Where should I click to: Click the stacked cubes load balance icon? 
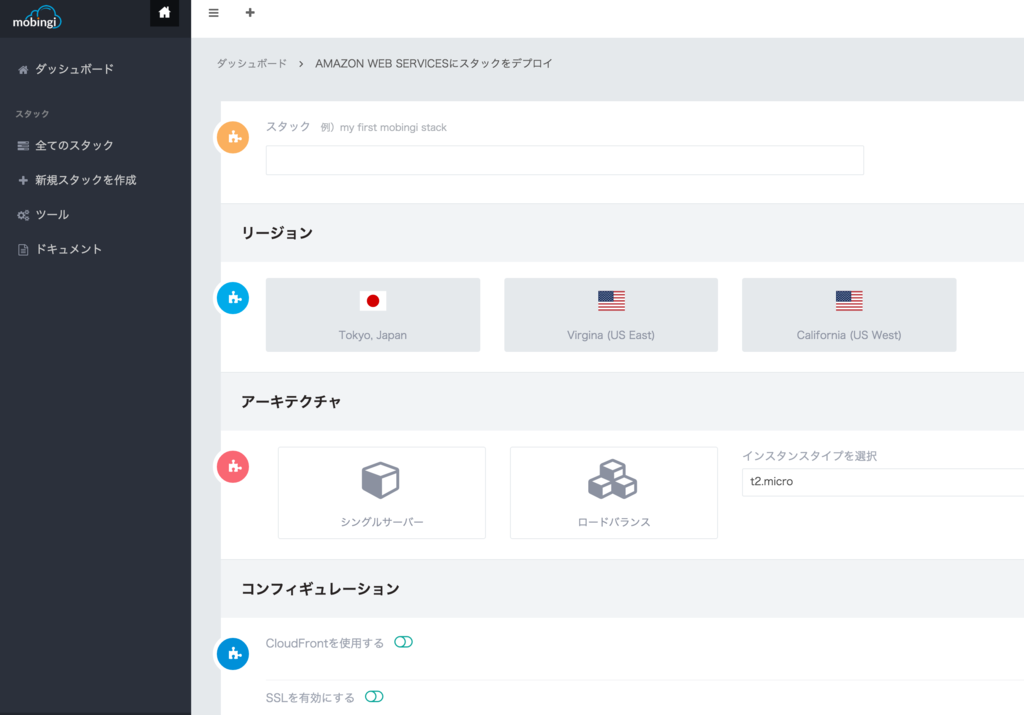(613, 479)
